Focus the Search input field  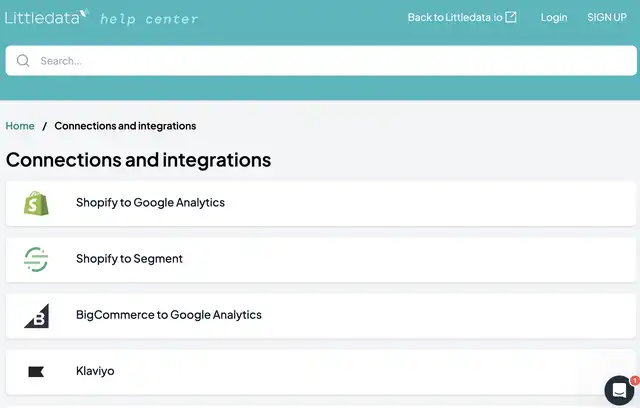point(321,61)
